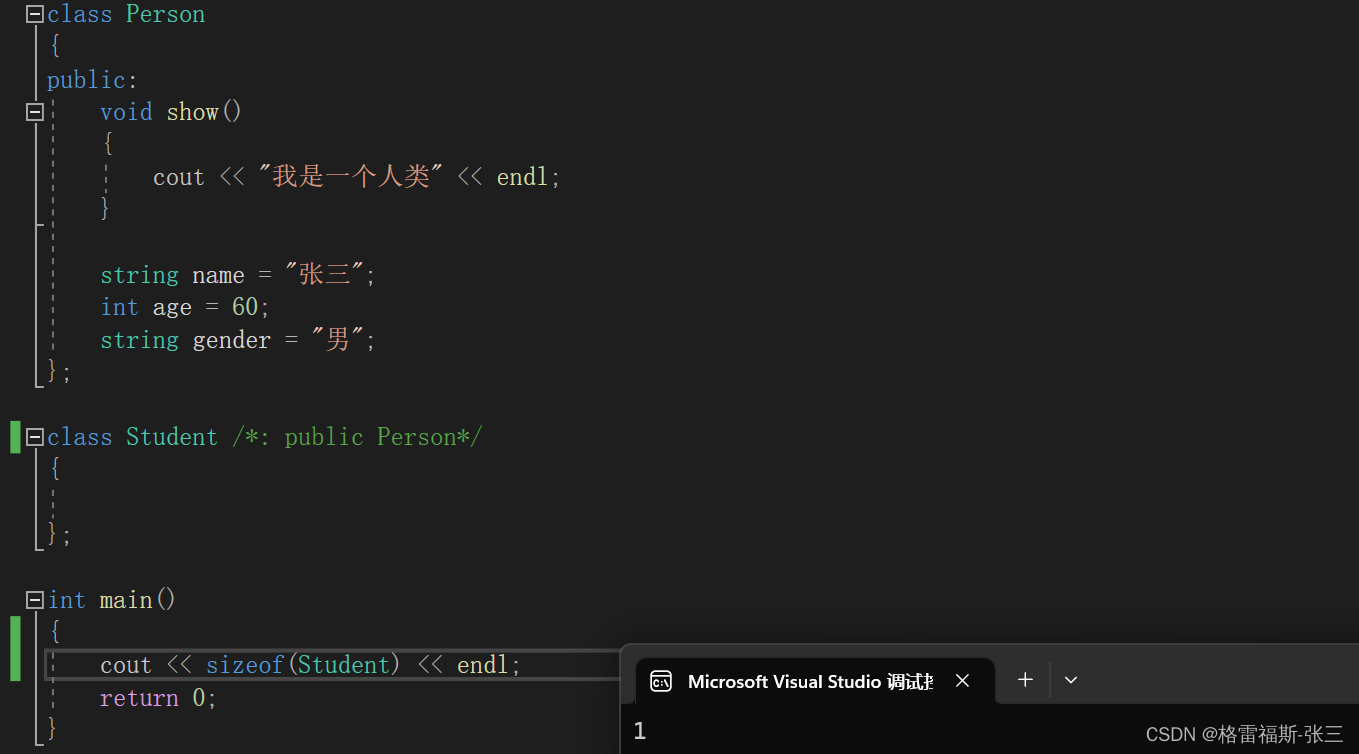This screenshot has height=754, width=1359.
Task: Click the console icon on the debug tab
Action: tap(661, 681)
